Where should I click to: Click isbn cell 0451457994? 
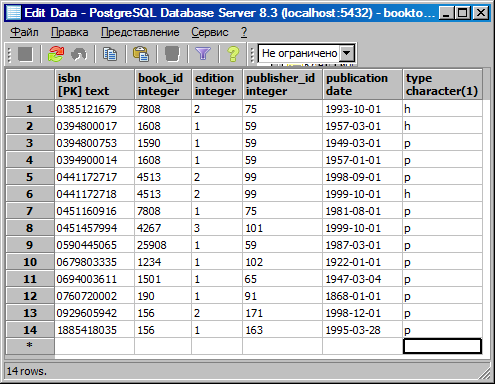95,228
